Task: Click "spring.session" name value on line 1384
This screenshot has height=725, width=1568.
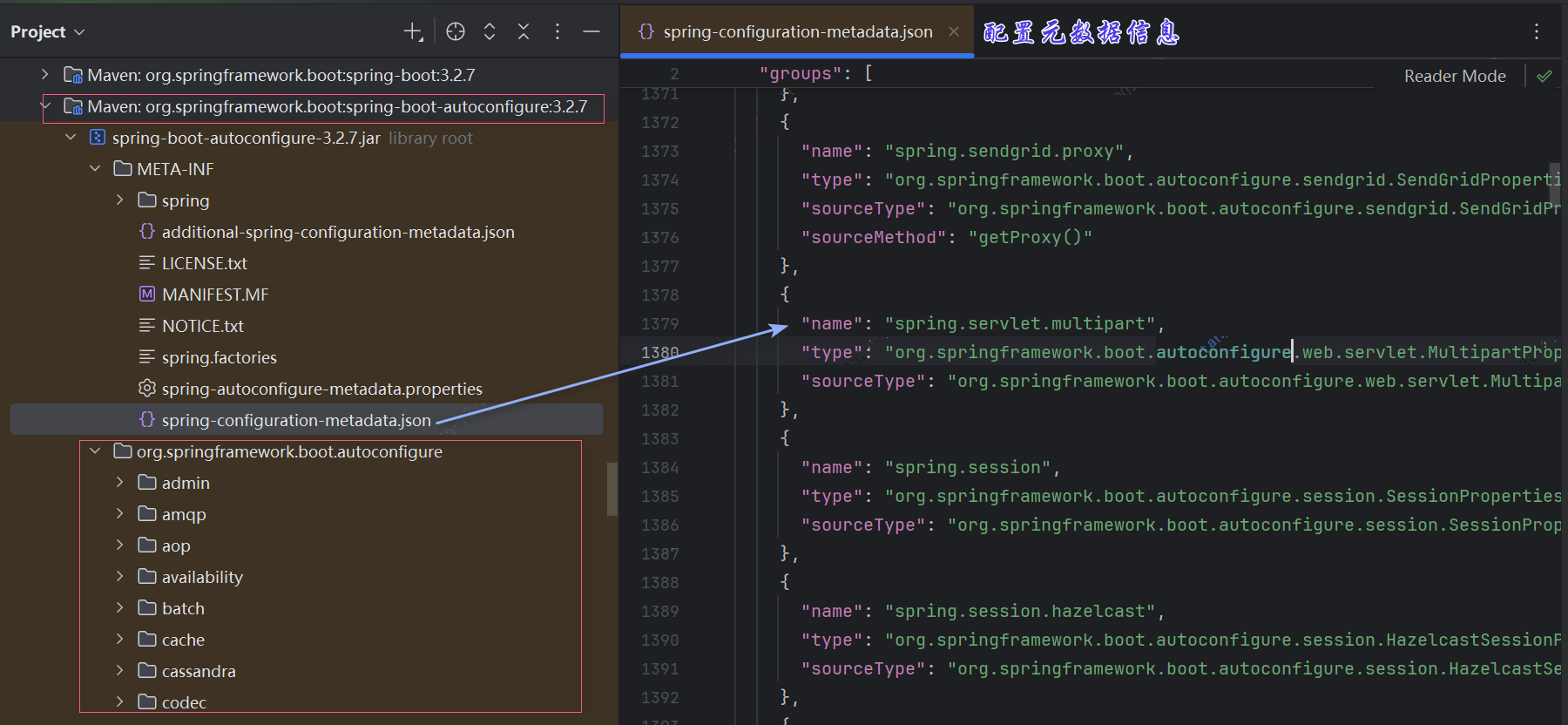Action: click(x=968, y=467)
